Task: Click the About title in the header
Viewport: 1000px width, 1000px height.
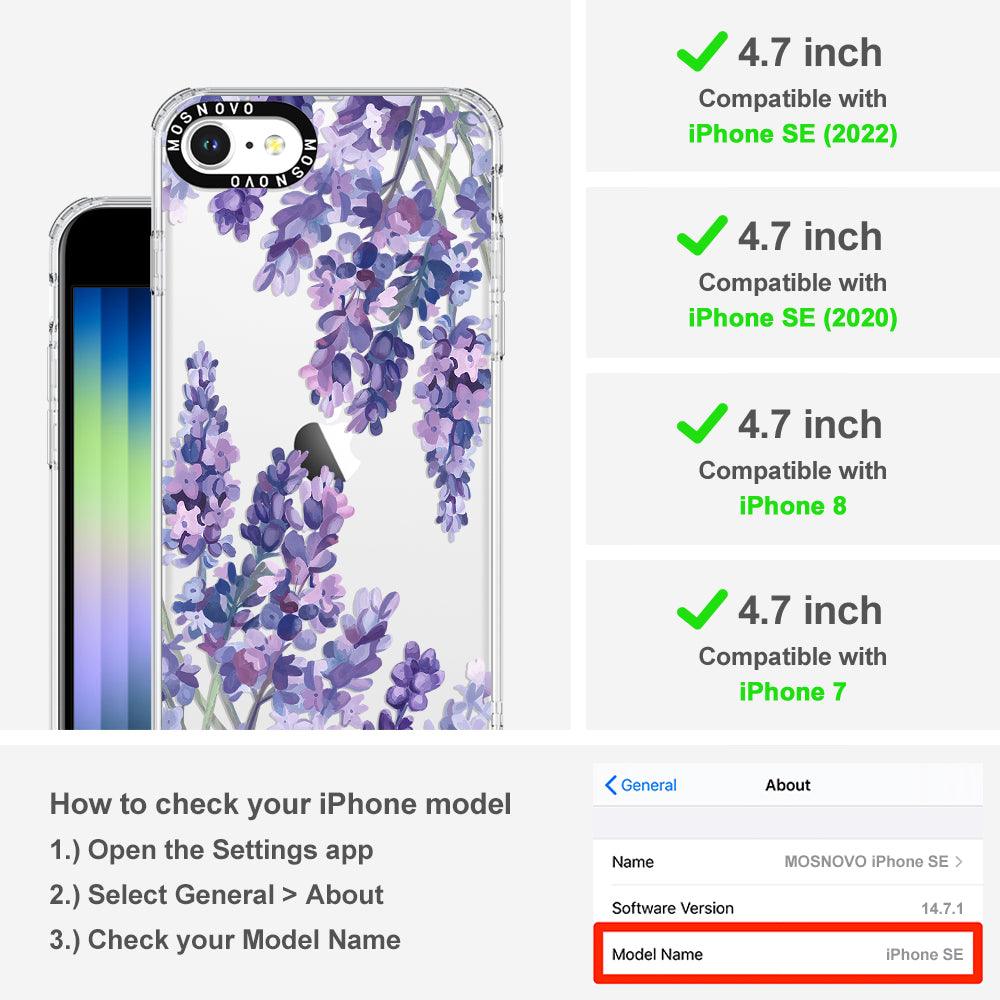Action: 788,785
